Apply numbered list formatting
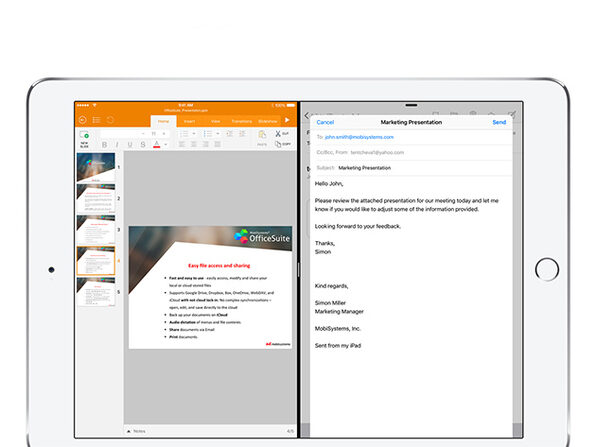 (x=184, y=134)
